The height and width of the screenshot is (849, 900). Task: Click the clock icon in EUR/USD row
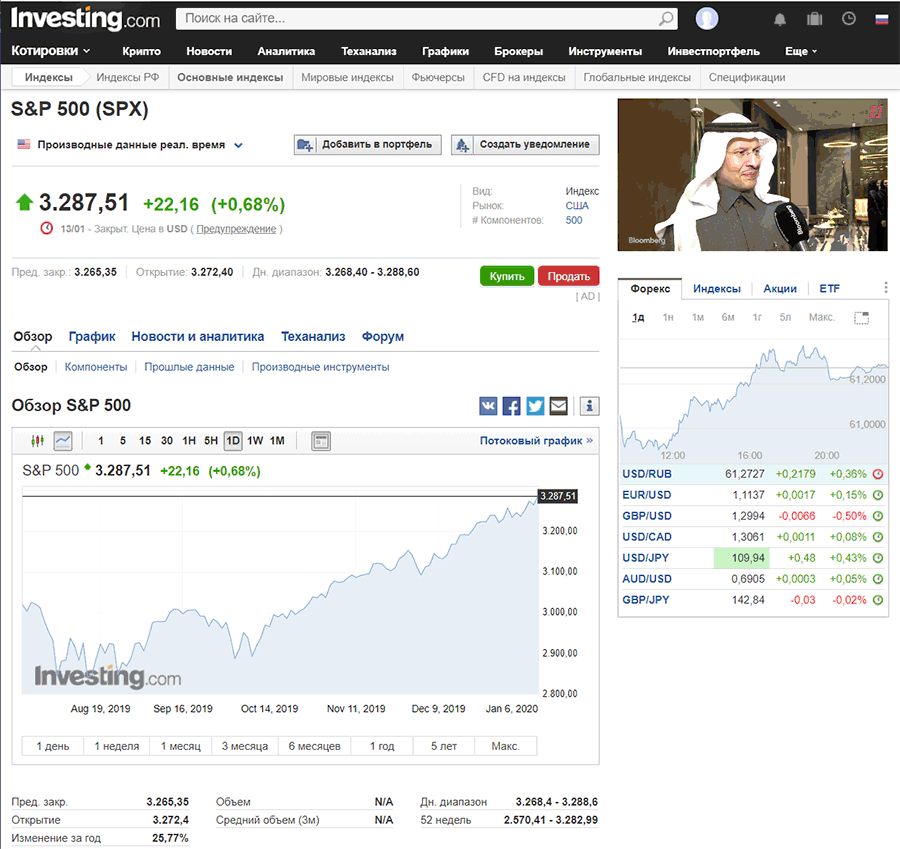878,495
